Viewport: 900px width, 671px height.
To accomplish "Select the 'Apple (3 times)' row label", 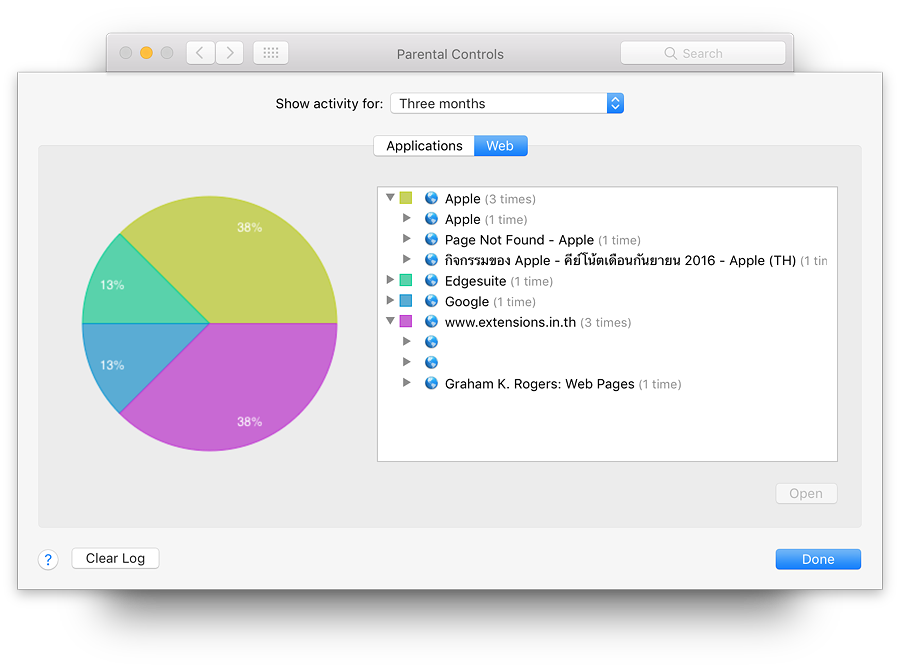I will [x=490, y=199].
